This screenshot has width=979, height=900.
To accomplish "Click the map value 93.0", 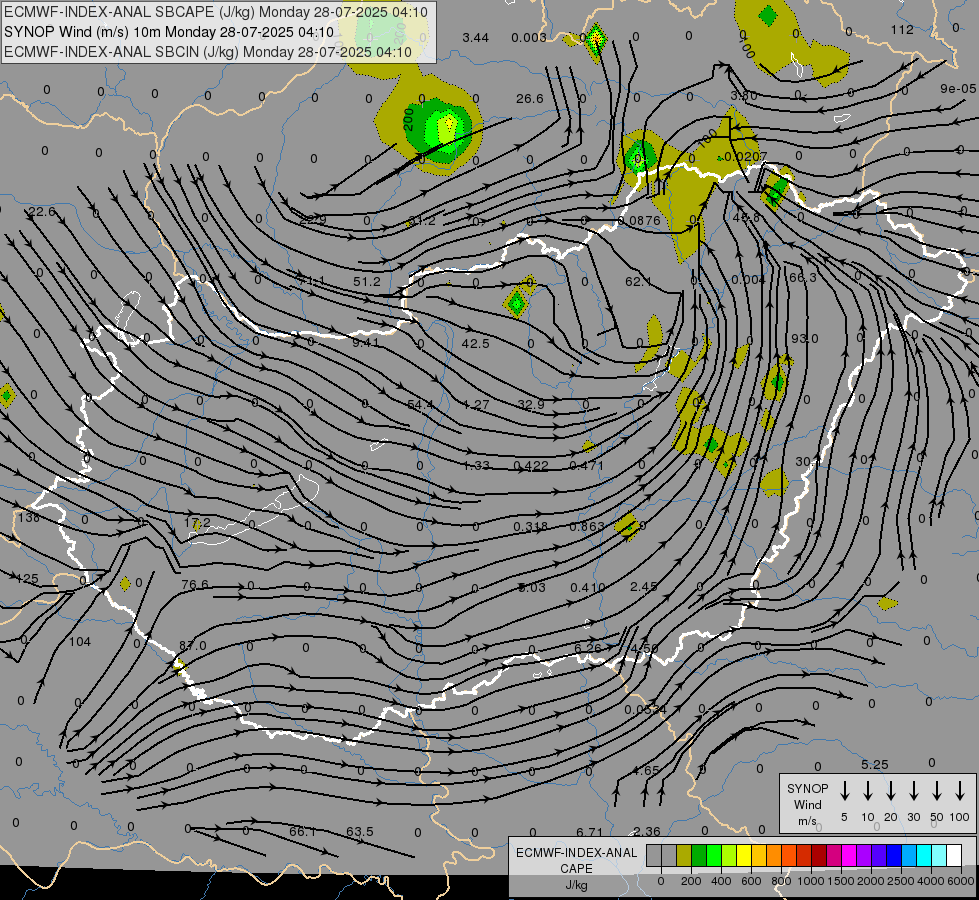I will pos(805,339).
